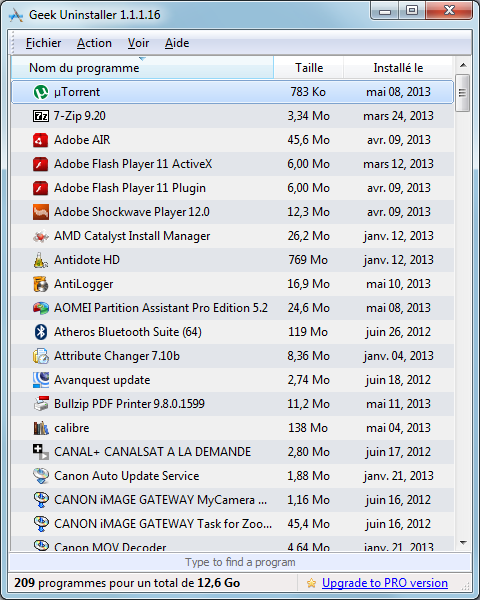
Task: Click the '119 Mo' Atheros size value
Action: 308,332
